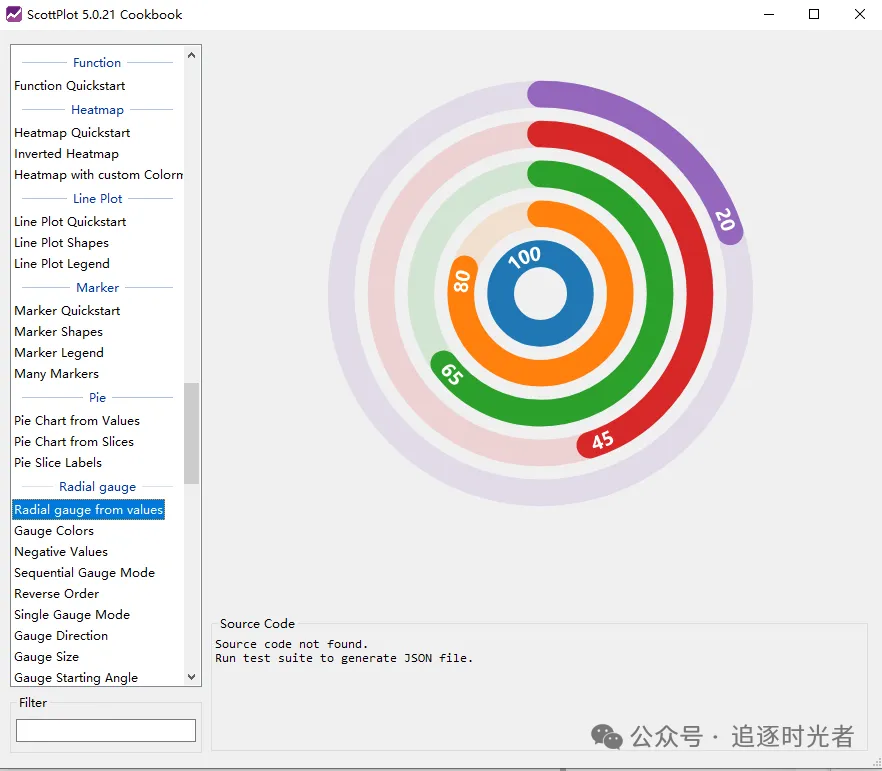Click the ScottPlot app icon in title bar
This screenshot has height=771, width=882.
pyautogui.click(x=14, y=14)
